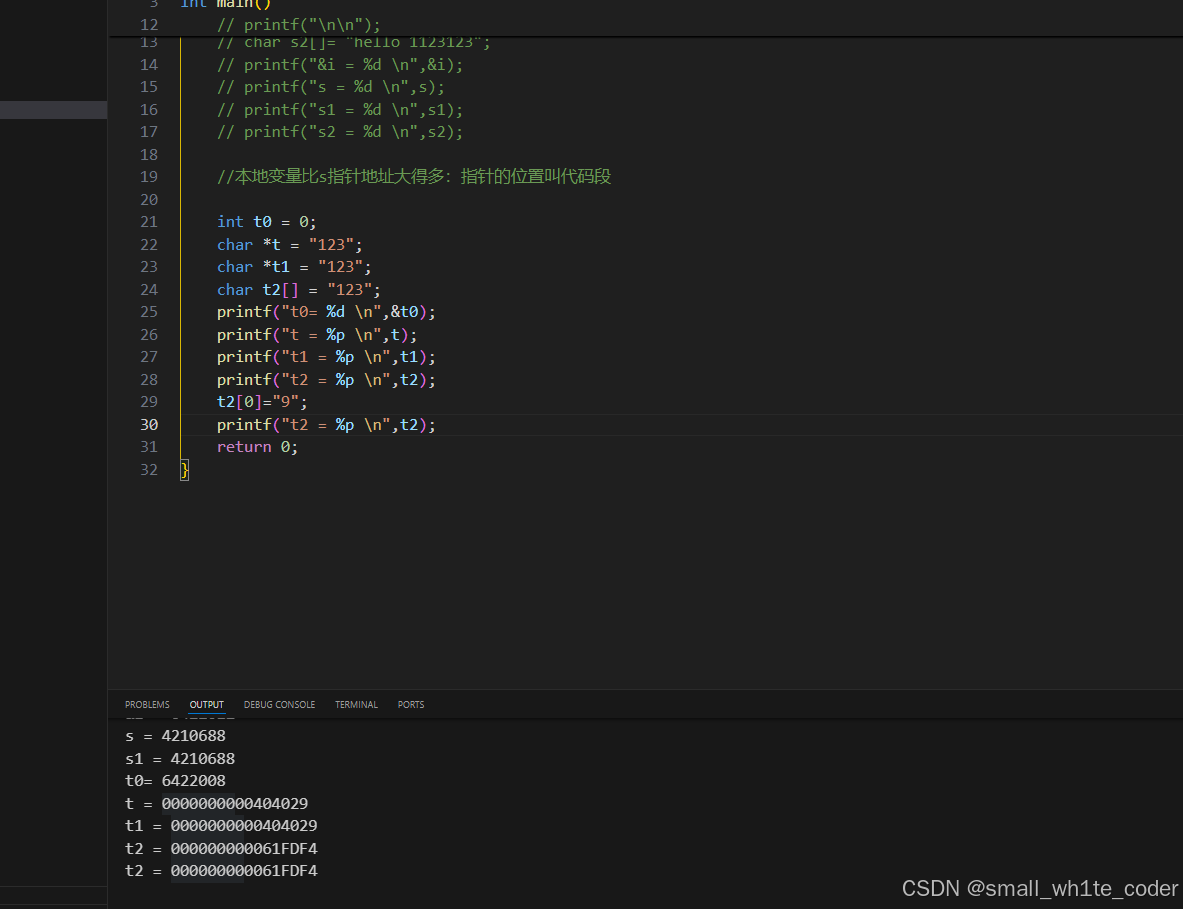Select the highlighted item in left sidebar
The image size is (1183, 909).
point(53,110)
